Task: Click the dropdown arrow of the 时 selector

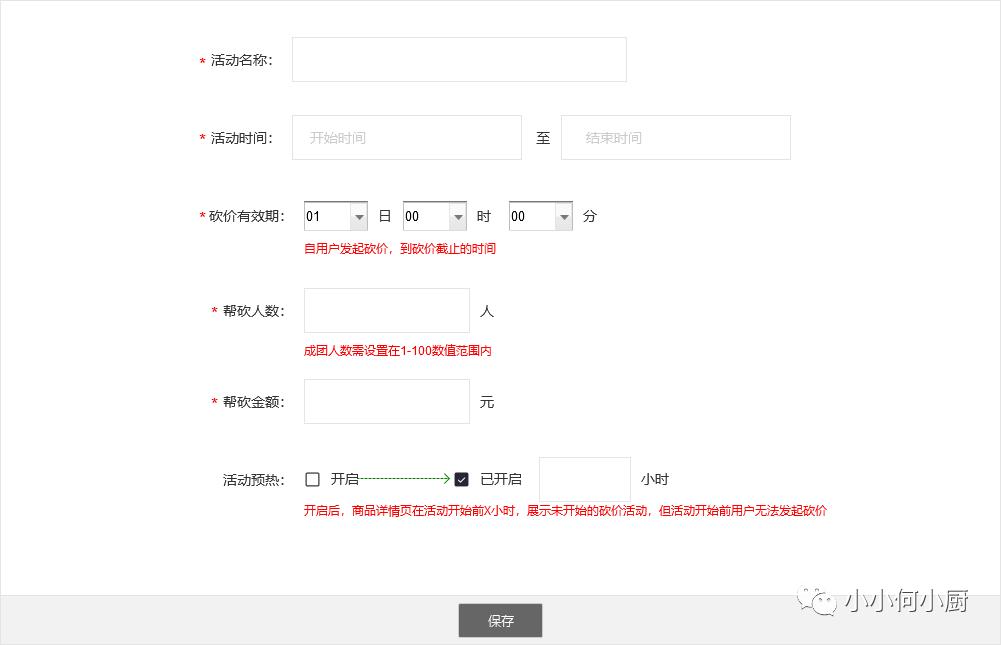Action: 460,216
